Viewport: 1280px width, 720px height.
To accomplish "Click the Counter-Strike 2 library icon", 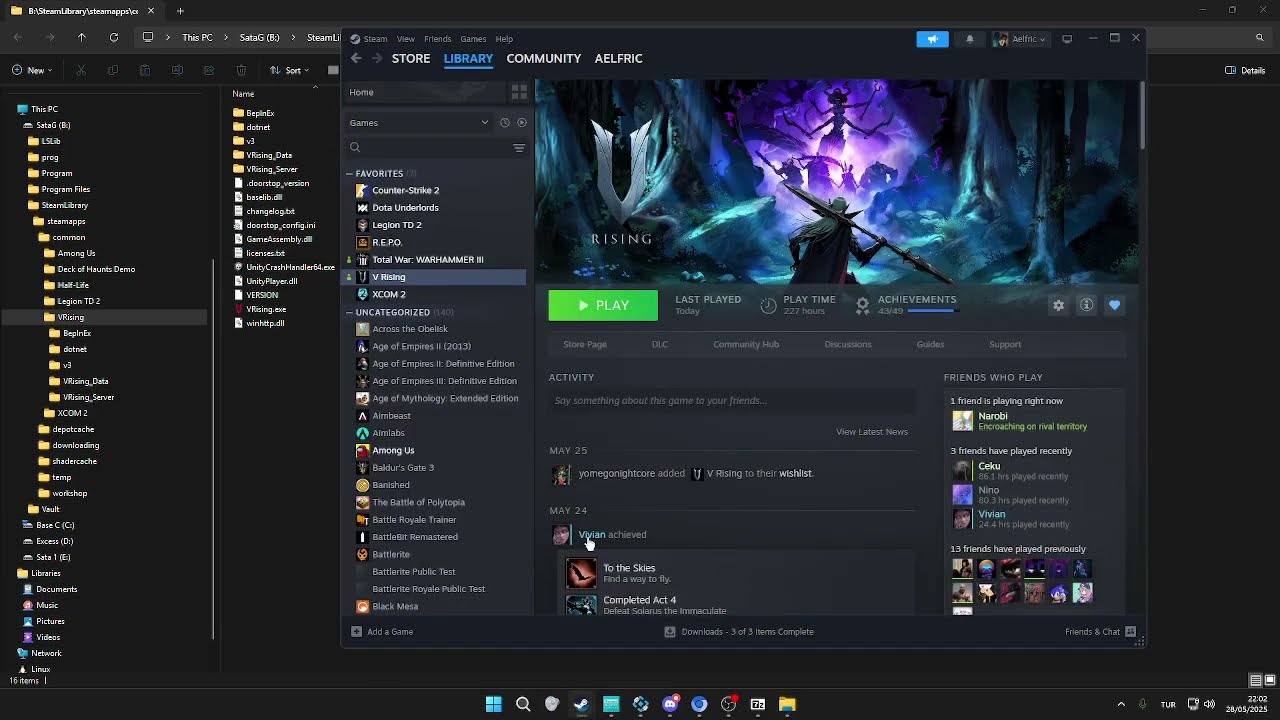I will 362,190.
